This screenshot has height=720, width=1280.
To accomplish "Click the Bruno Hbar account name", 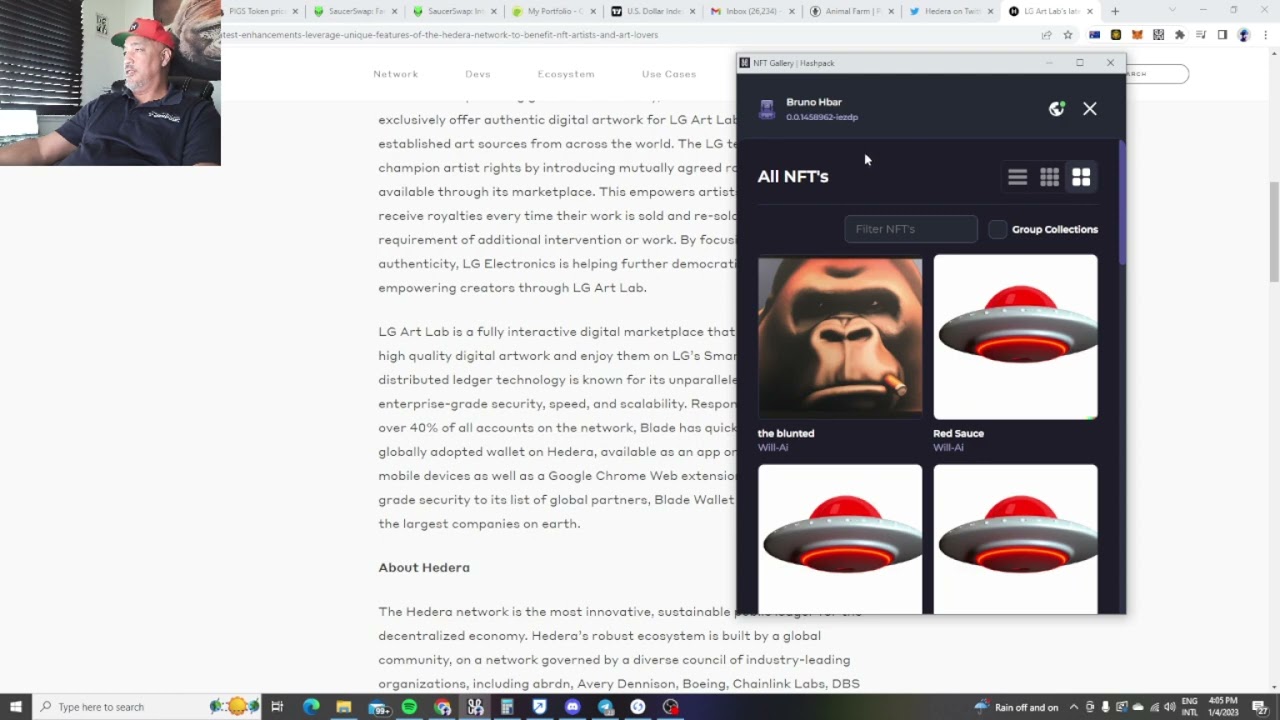I will click(814, 102).
